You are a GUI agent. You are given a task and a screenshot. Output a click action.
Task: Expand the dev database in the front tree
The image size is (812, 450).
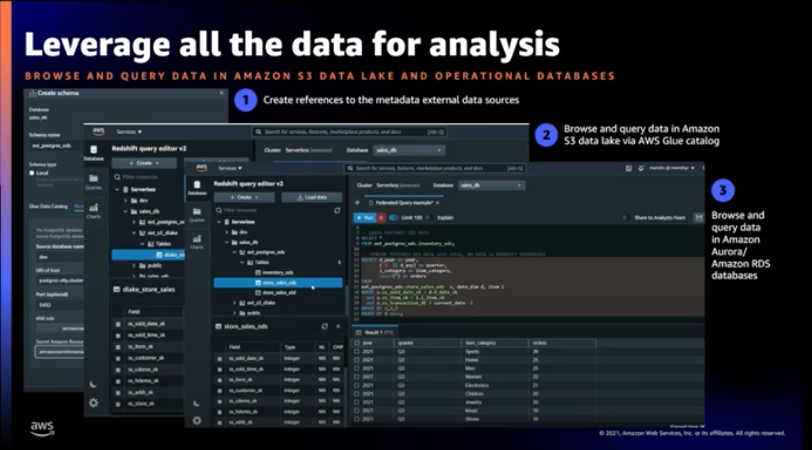coord(227,232)
